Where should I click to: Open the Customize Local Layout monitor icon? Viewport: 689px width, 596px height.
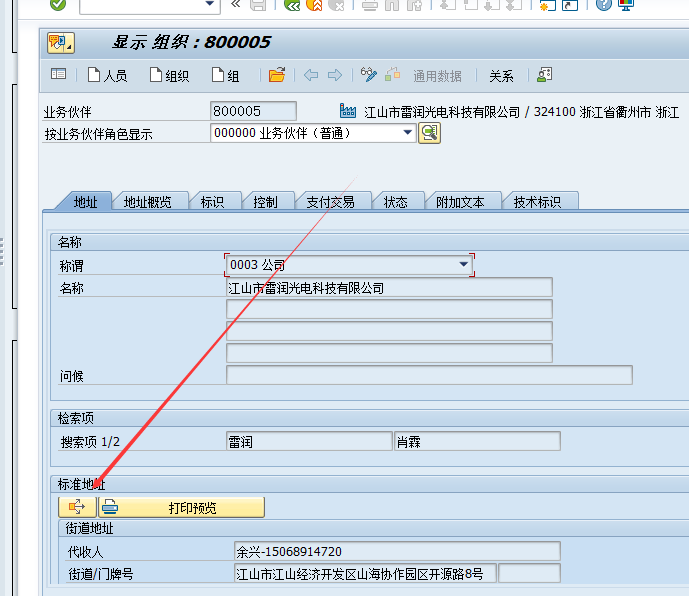click(x=626, y=5)
